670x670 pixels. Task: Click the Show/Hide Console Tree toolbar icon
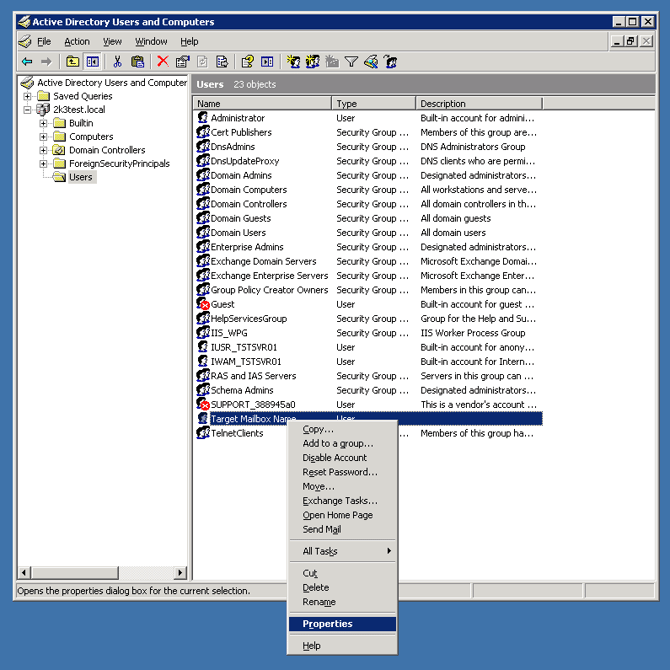pos(92,62)
